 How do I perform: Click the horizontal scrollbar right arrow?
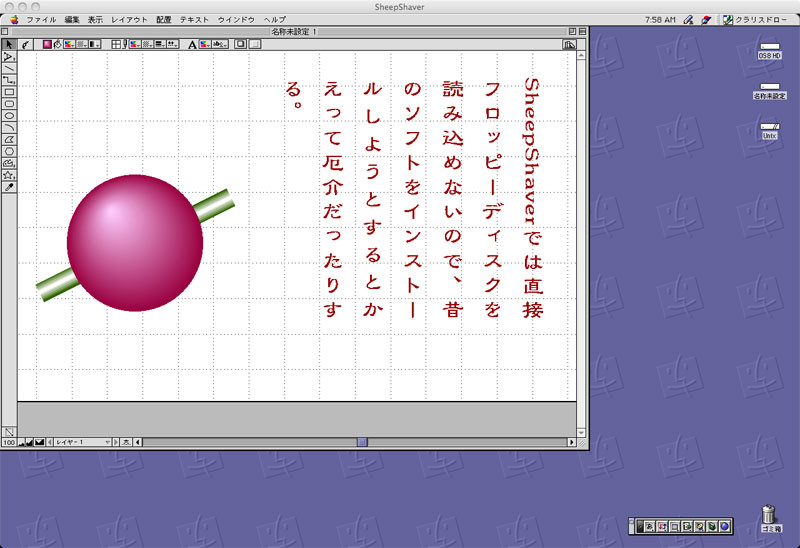(571, 442)
